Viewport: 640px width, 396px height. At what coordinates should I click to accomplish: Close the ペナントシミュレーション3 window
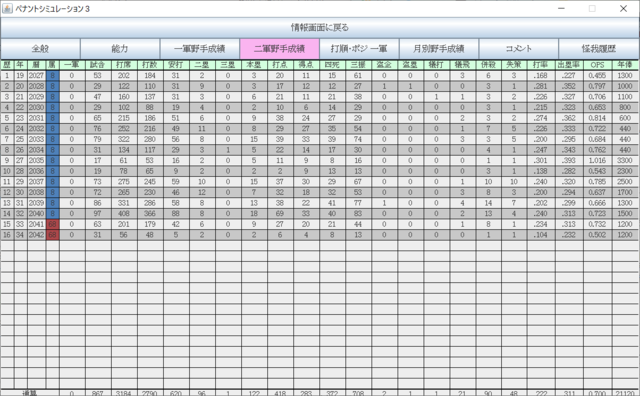coord(623,9)
